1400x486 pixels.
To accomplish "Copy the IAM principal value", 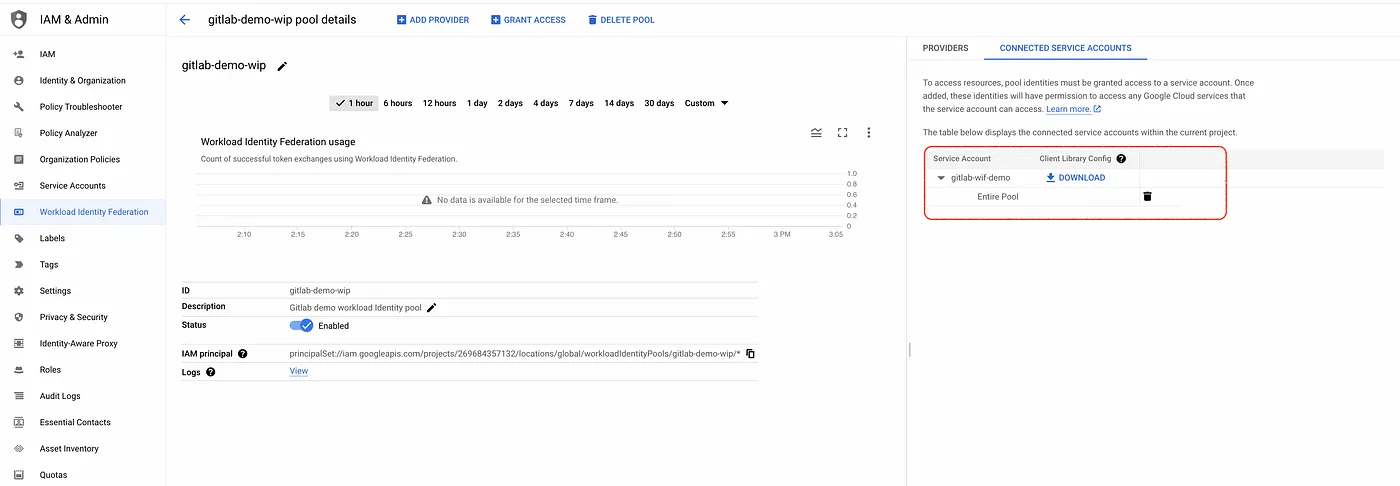I will [x=750, y=354].
